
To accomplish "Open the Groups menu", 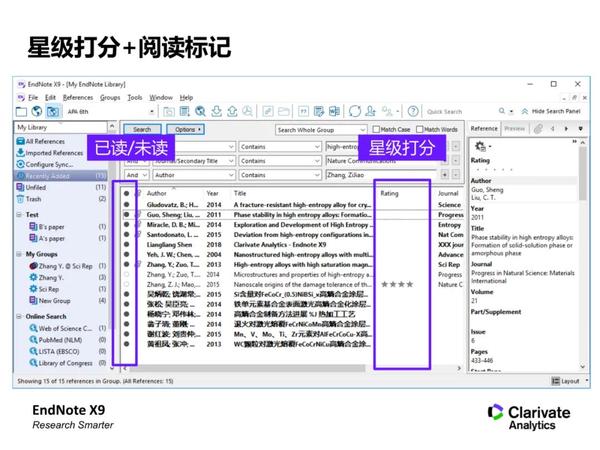I will pyautogui.click(x=110, y=97).
